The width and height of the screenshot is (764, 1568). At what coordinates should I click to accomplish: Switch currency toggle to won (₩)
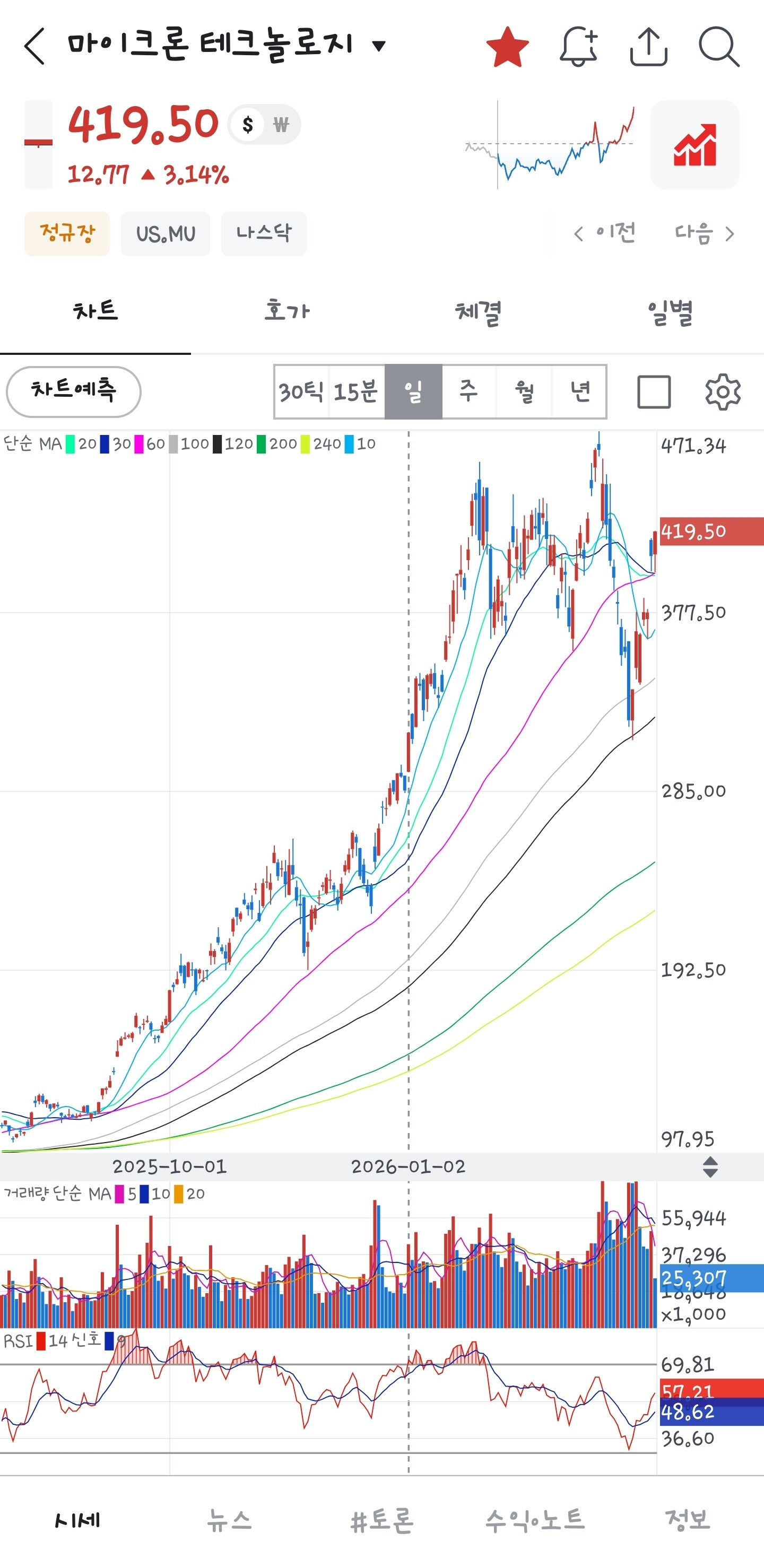click(x=281, y=125)
